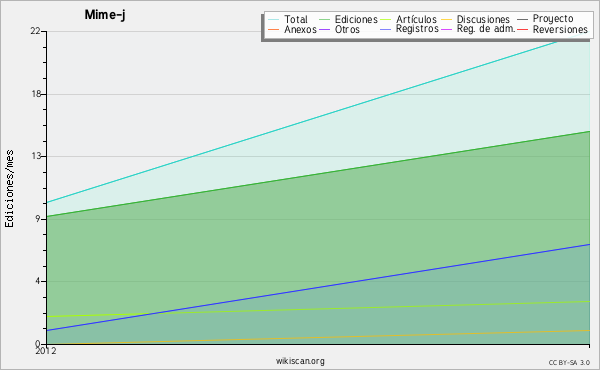This screenshot has width=600, height=370.
Task: Click the 'Artículos' legend label
Action: pyautogui.click(x=416, y=19)
